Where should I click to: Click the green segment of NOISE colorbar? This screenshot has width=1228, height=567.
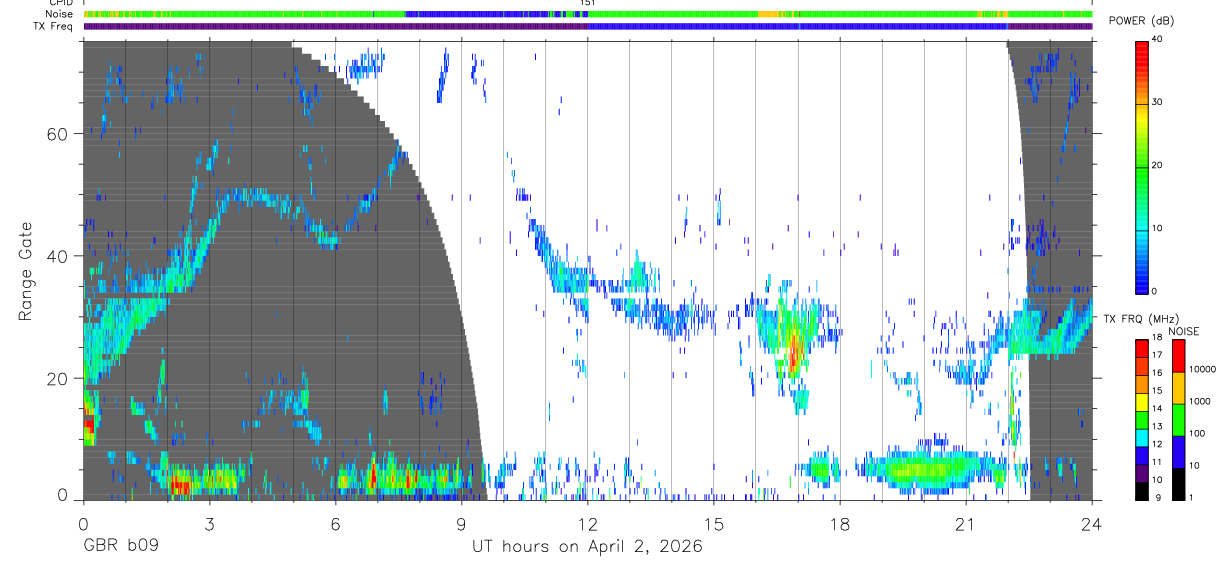click(1178, 420)
